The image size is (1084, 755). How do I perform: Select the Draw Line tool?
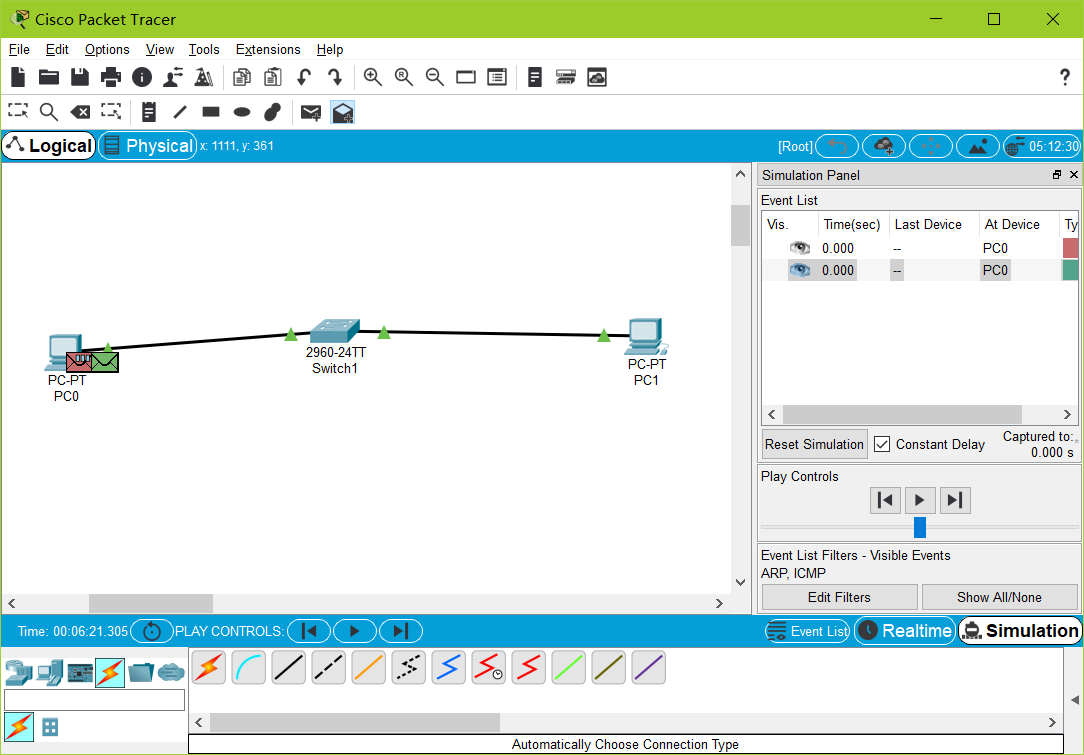click(x=180, y=112)
